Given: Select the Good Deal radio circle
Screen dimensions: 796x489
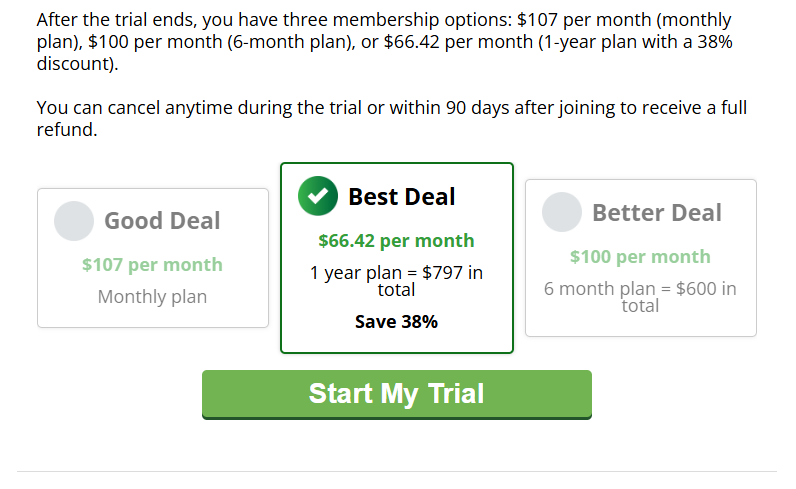Looking at the screenshot, I should coord(74,221).
